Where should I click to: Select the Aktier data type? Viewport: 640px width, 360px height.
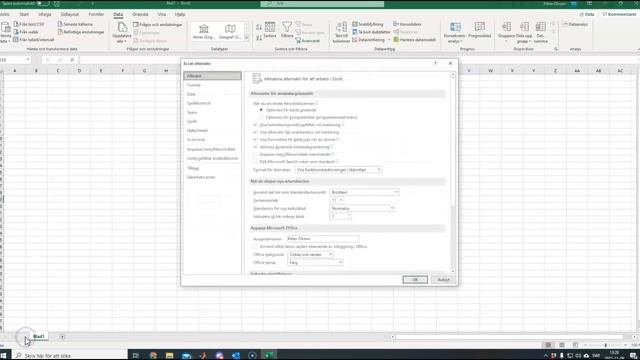pyautogui.click(x=204, y=32)
